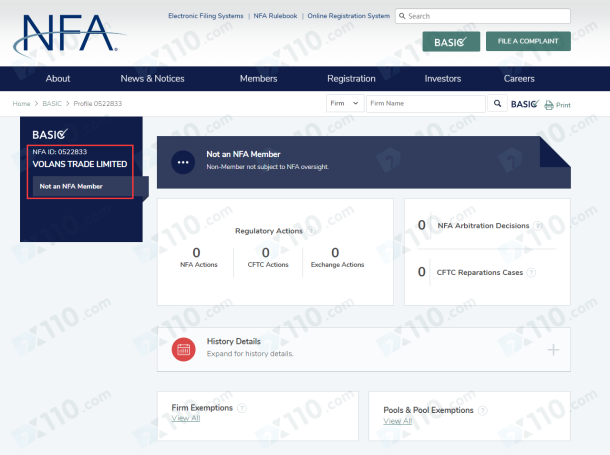Click the History Details heading

point(234,341)
